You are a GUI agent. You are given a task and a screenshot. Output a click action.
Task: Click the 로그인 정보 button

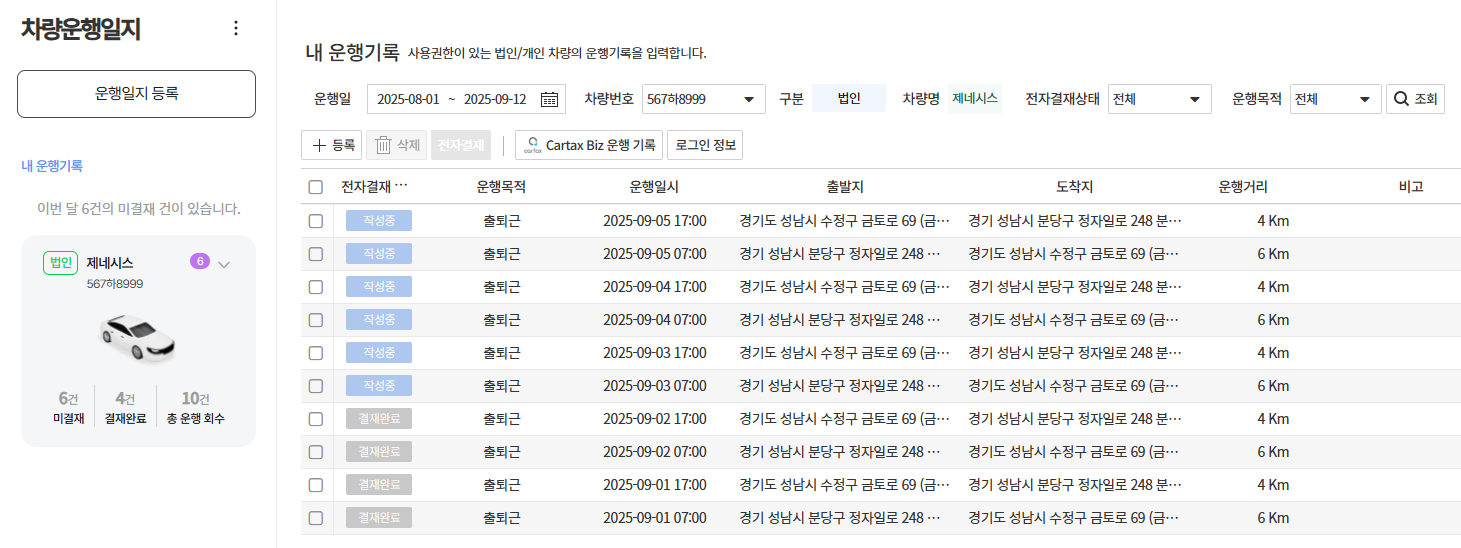[x=705, y=145]
